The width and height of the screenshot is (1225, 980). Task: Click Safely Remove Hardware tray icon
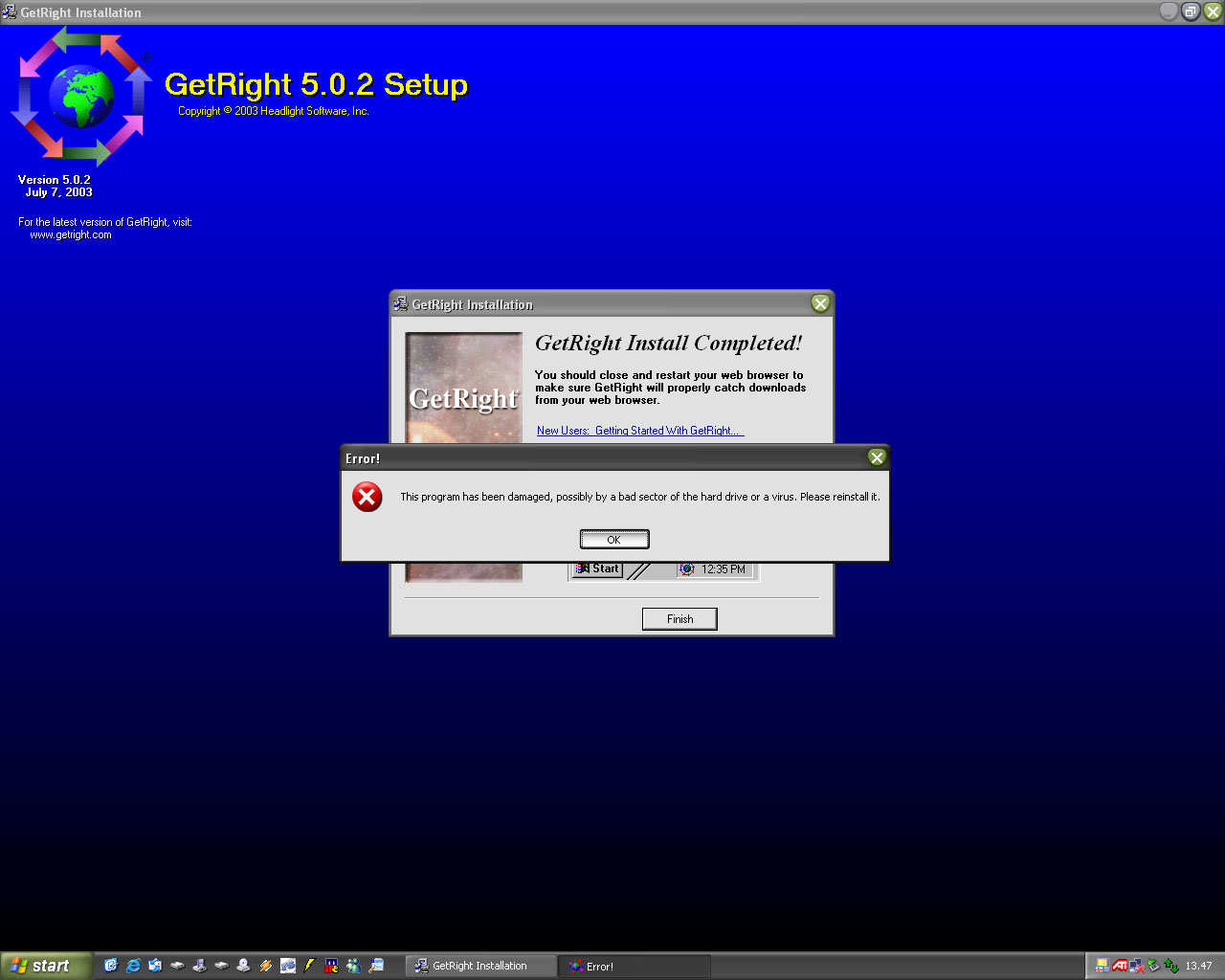(1154, 966)
